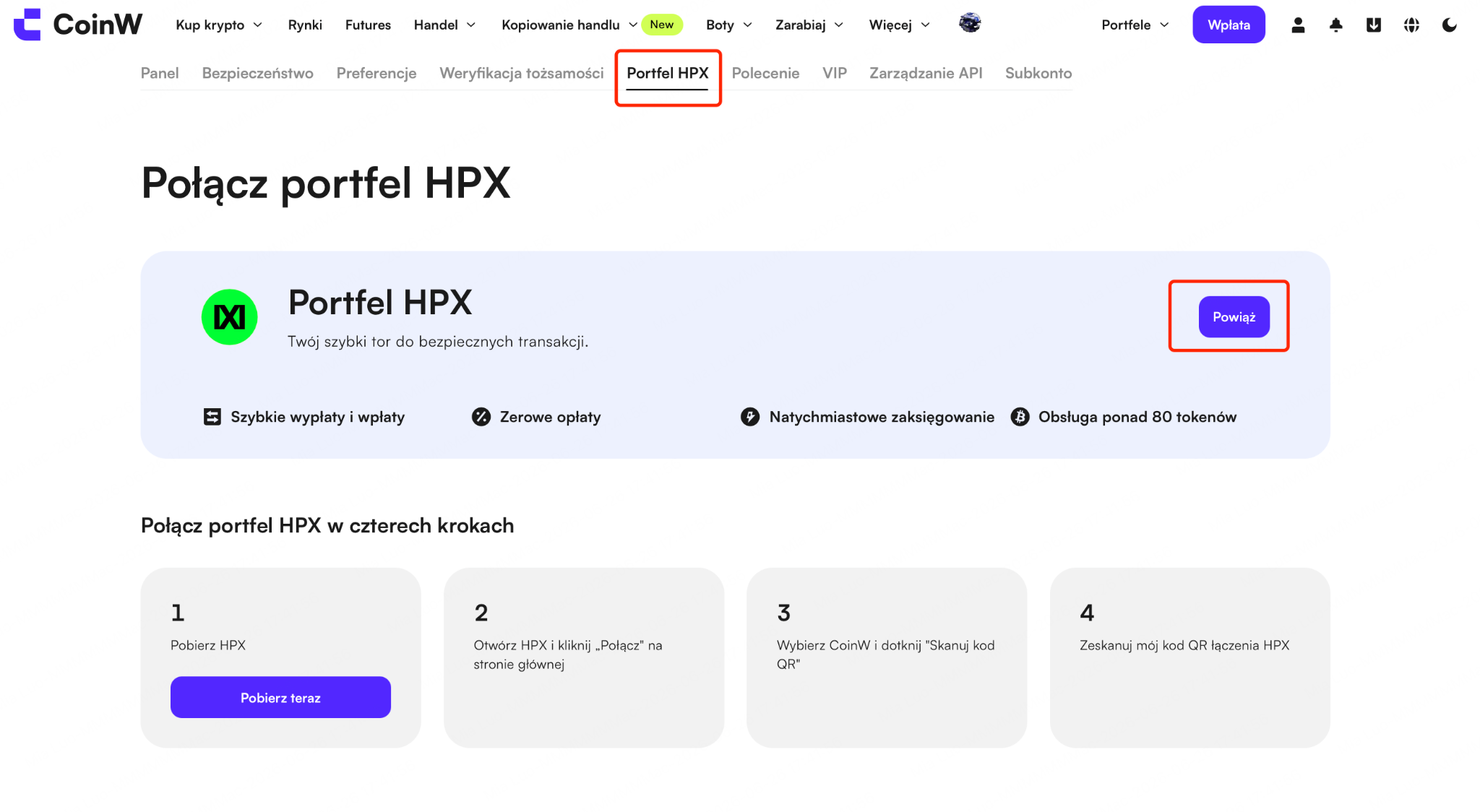
Task: Click the download app icon
Action: click(1374, 25)
